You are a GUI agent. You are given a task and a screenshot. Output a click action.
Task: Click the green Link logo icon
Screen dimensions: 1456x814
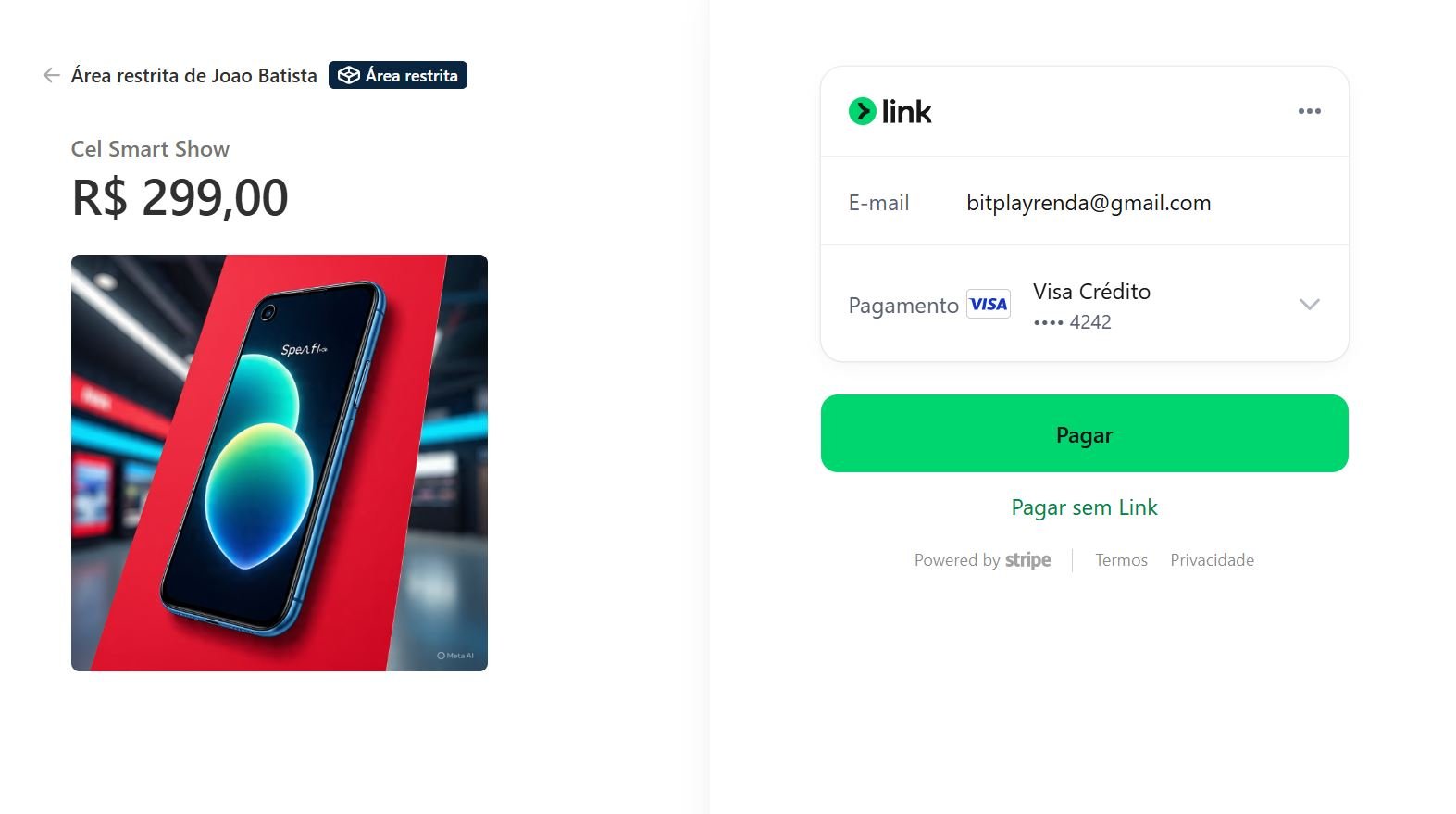(862, 111)
